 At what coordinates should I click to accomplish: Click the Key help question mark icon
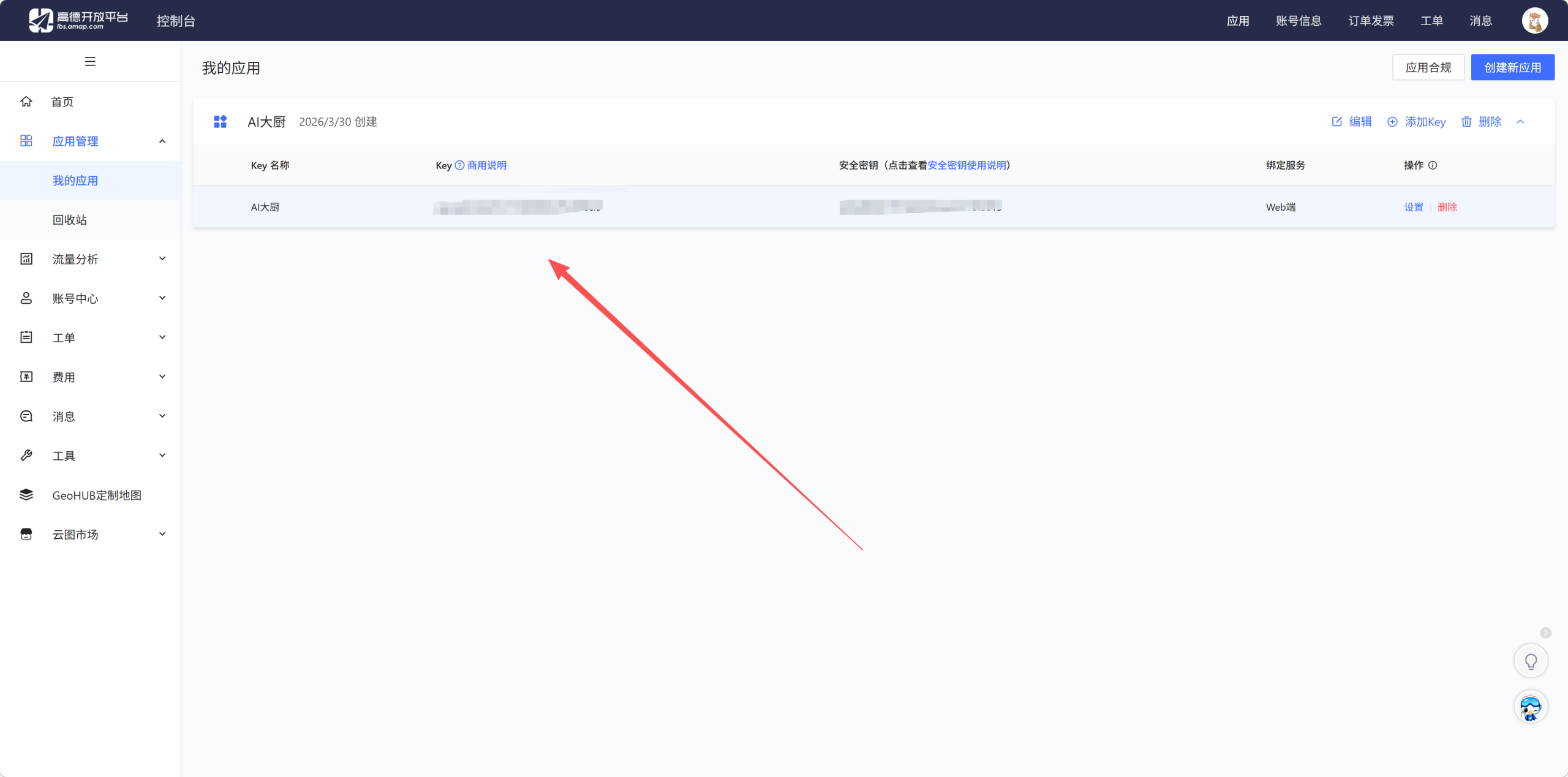(x=459, y=165)
